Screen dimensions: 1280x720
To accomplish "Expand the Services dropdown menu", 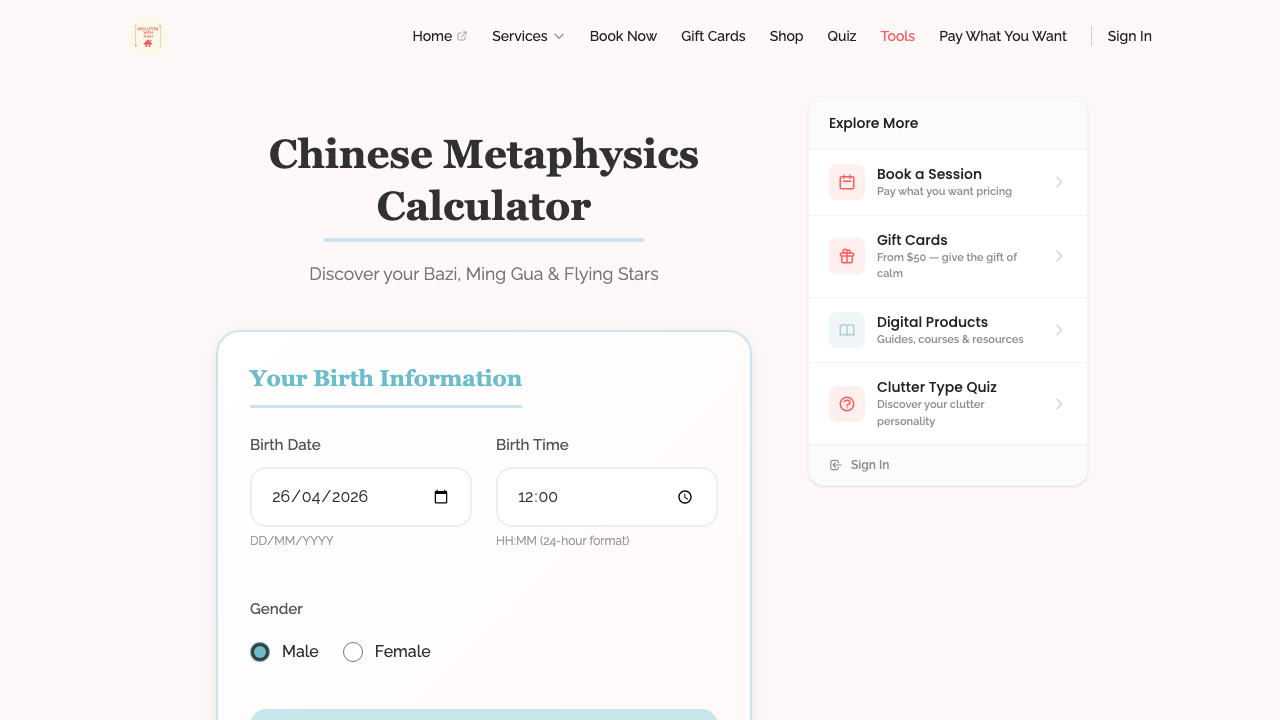I will coord(528,36).
